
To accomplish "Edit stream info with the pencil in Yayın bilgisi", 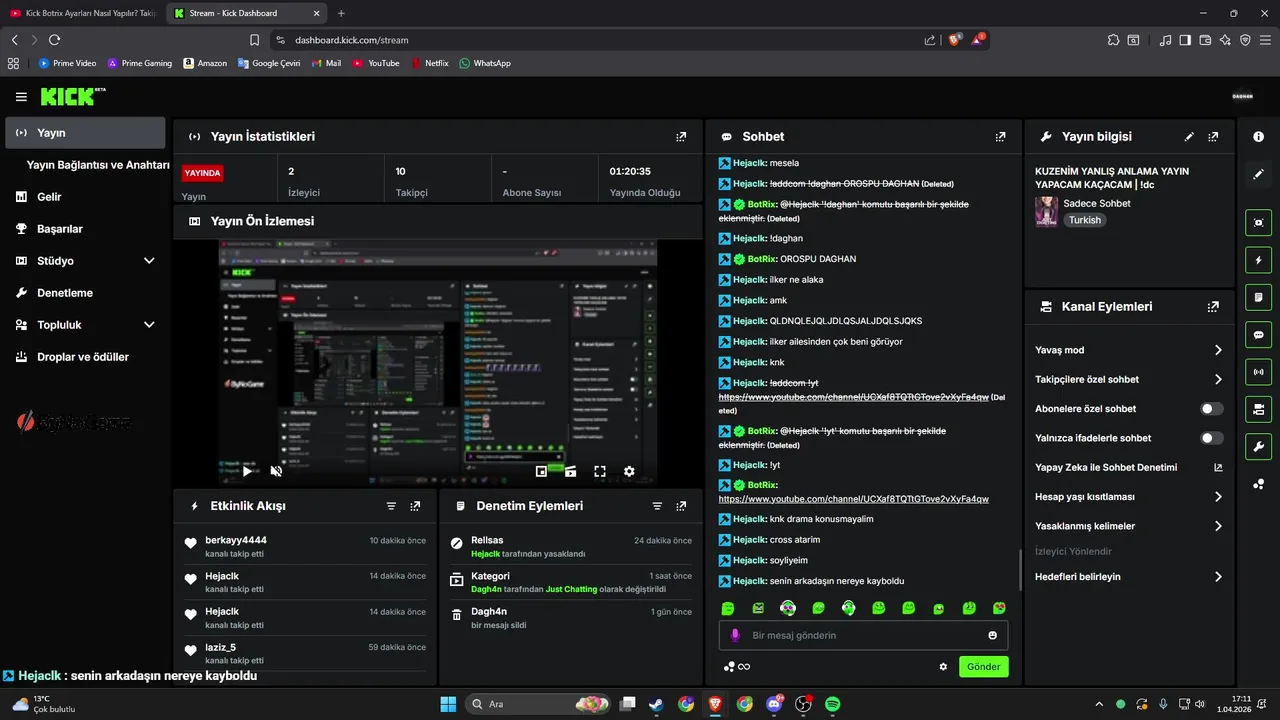I will tap(1189, 137).
